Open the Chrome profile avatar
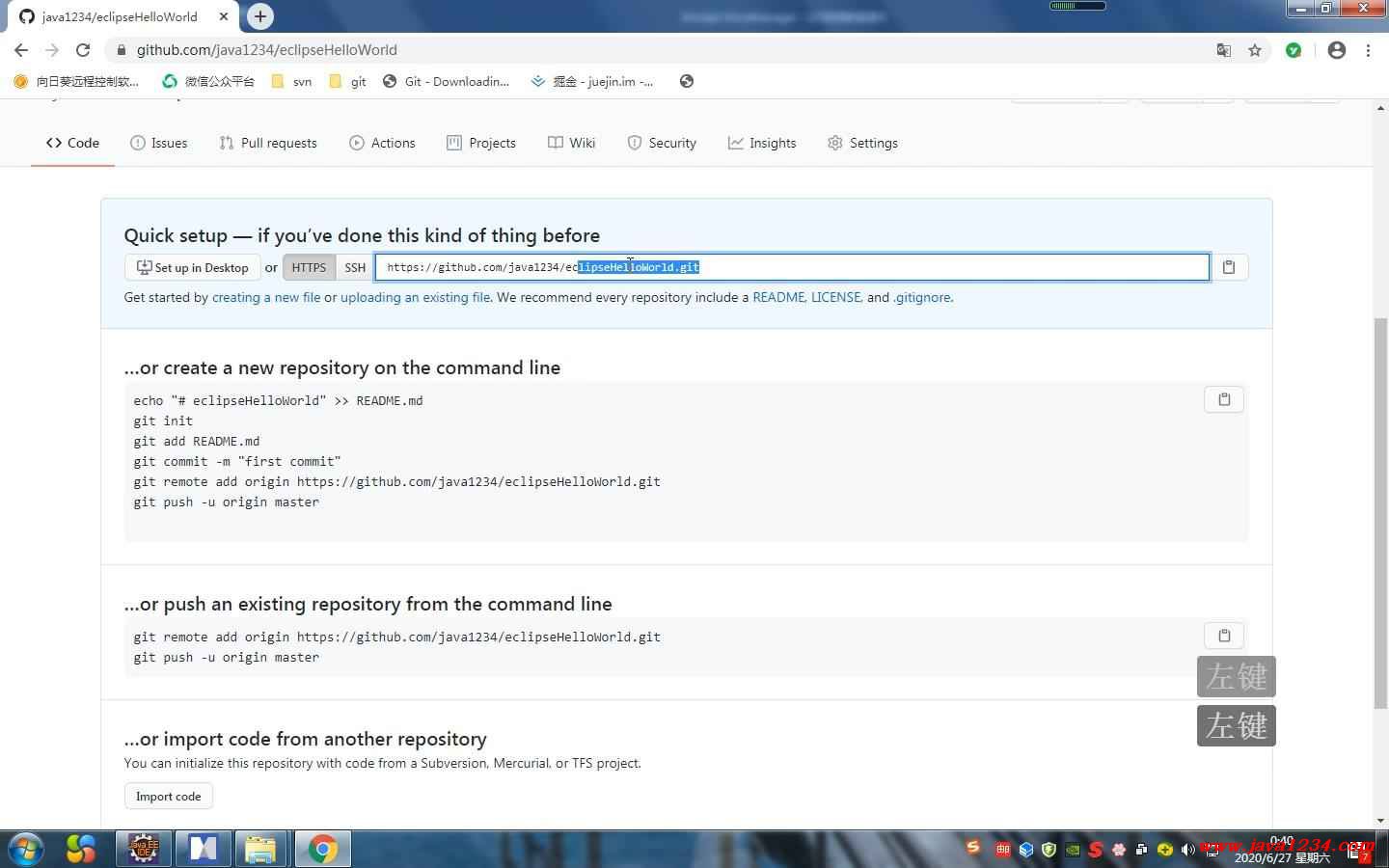This screenshot has width=1389, height=868. click(x=1336, y=50)
